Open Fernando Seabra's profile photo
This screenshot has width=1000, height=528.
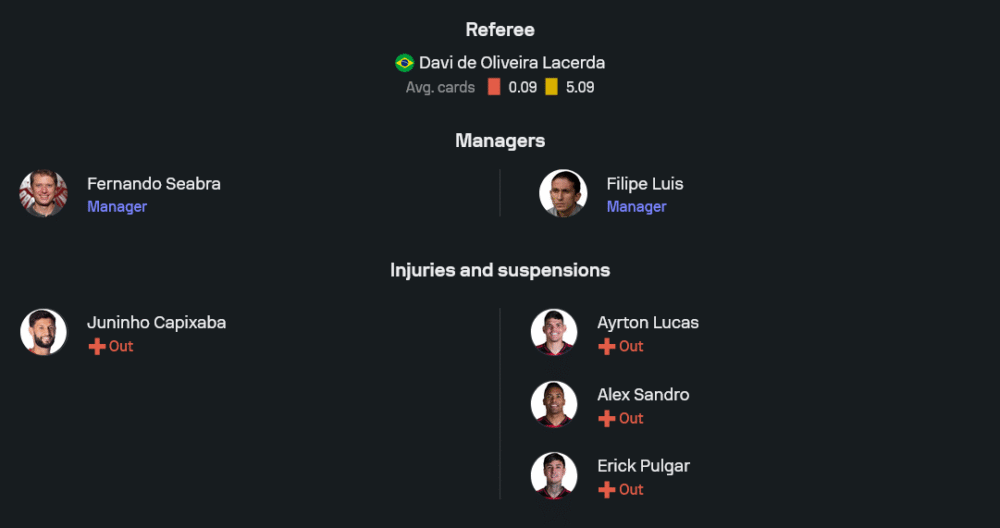click(x=43, y=193)
